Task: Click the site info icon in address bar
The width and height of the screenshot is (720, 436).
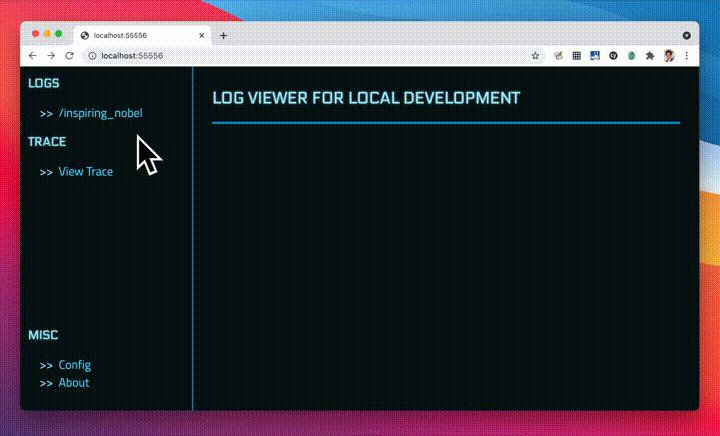Action: click(x=92, y=56)
